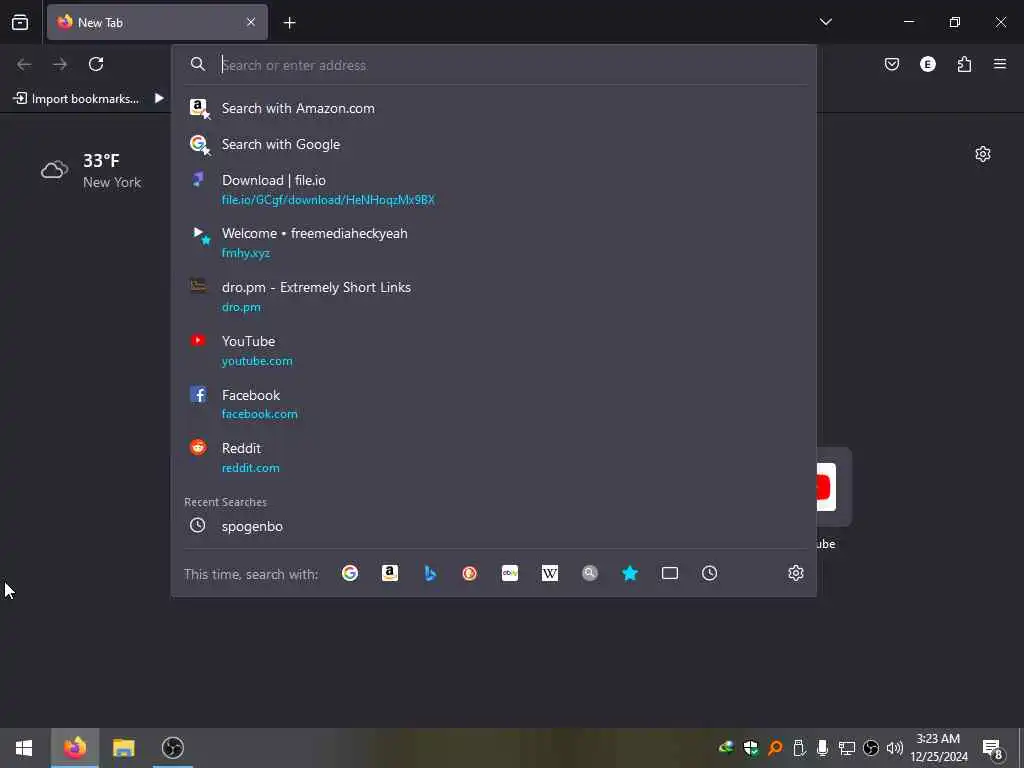Search in History clock icon
Screen dimensions: 1024x768
click(709, 573)
